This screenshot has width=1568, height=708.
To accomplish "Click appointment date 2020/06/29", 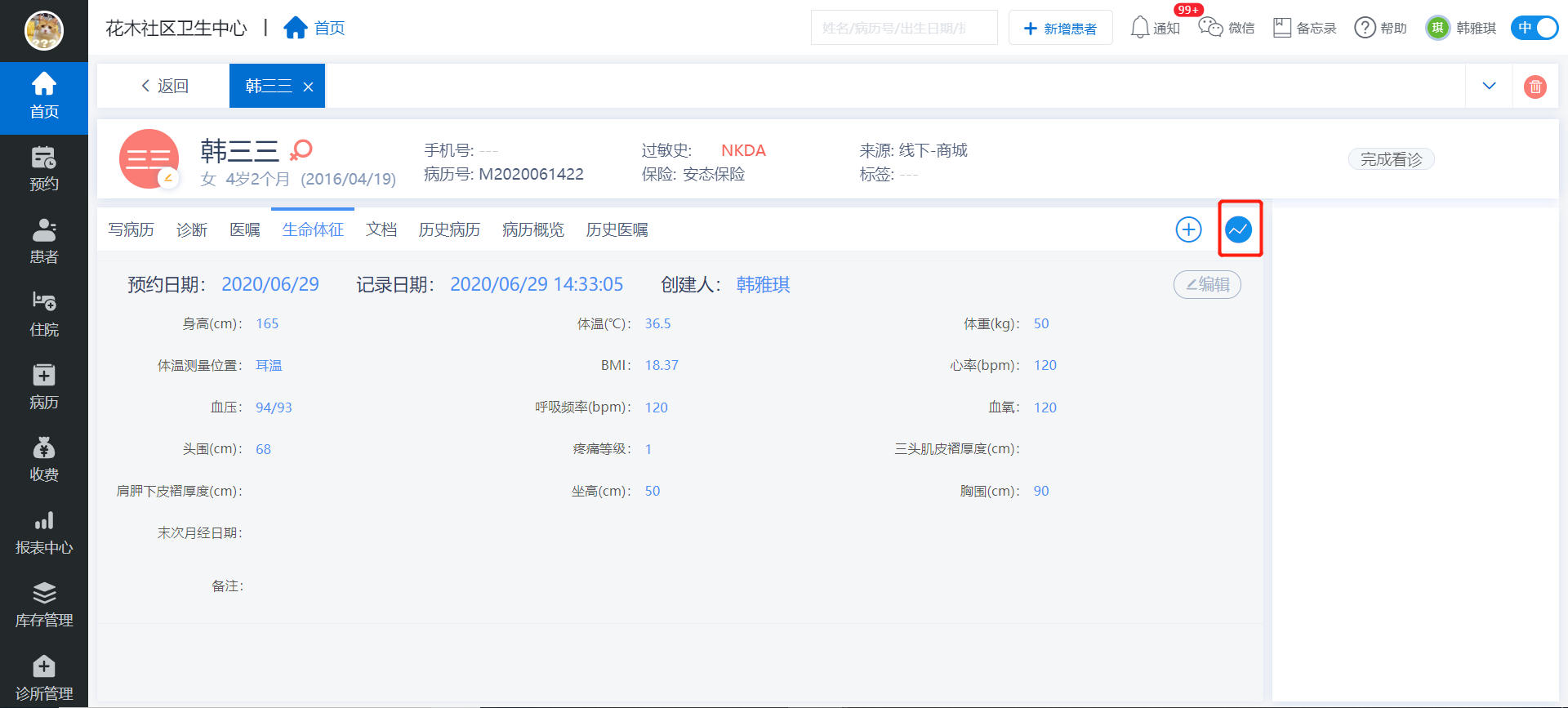I will (x=270, y=284).
